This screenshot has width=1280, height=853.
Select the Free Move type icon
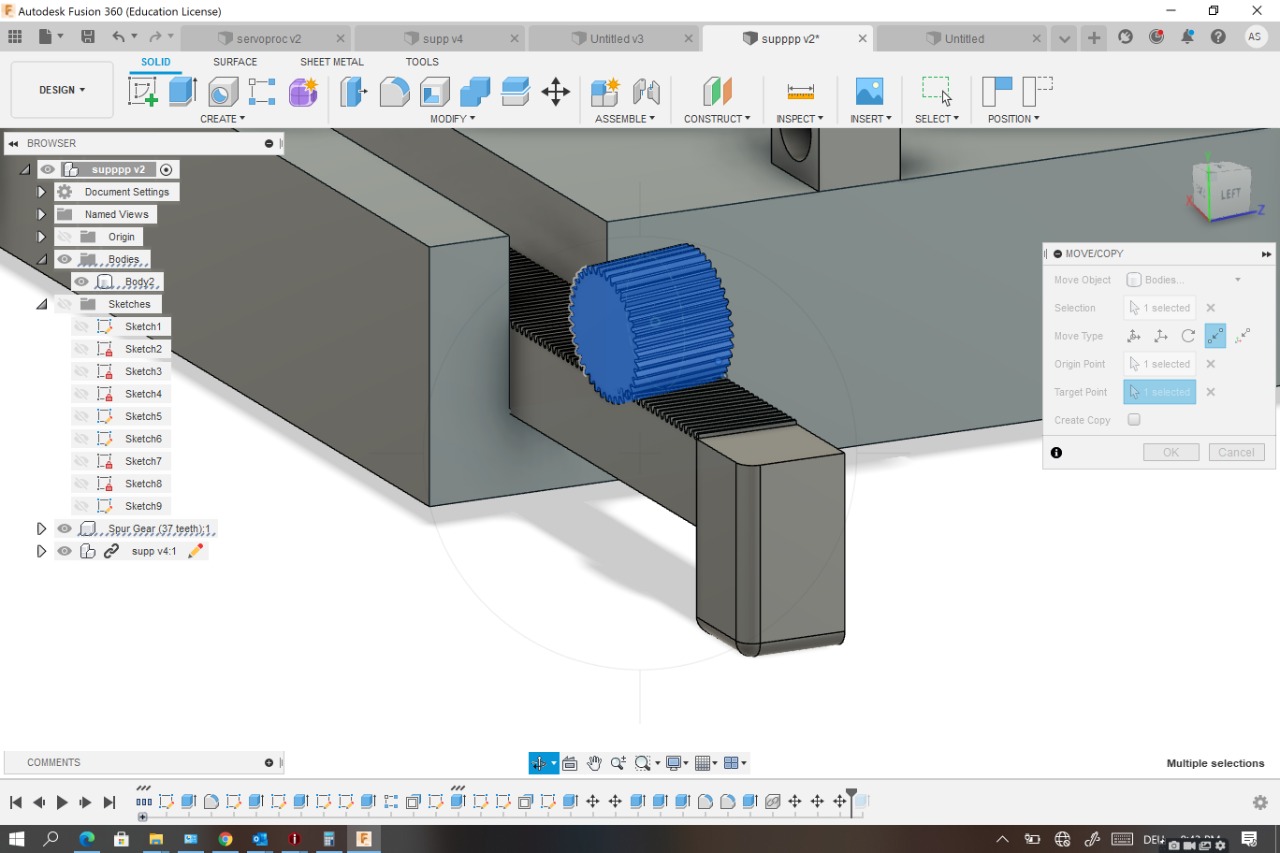[x=1134, y=336]
